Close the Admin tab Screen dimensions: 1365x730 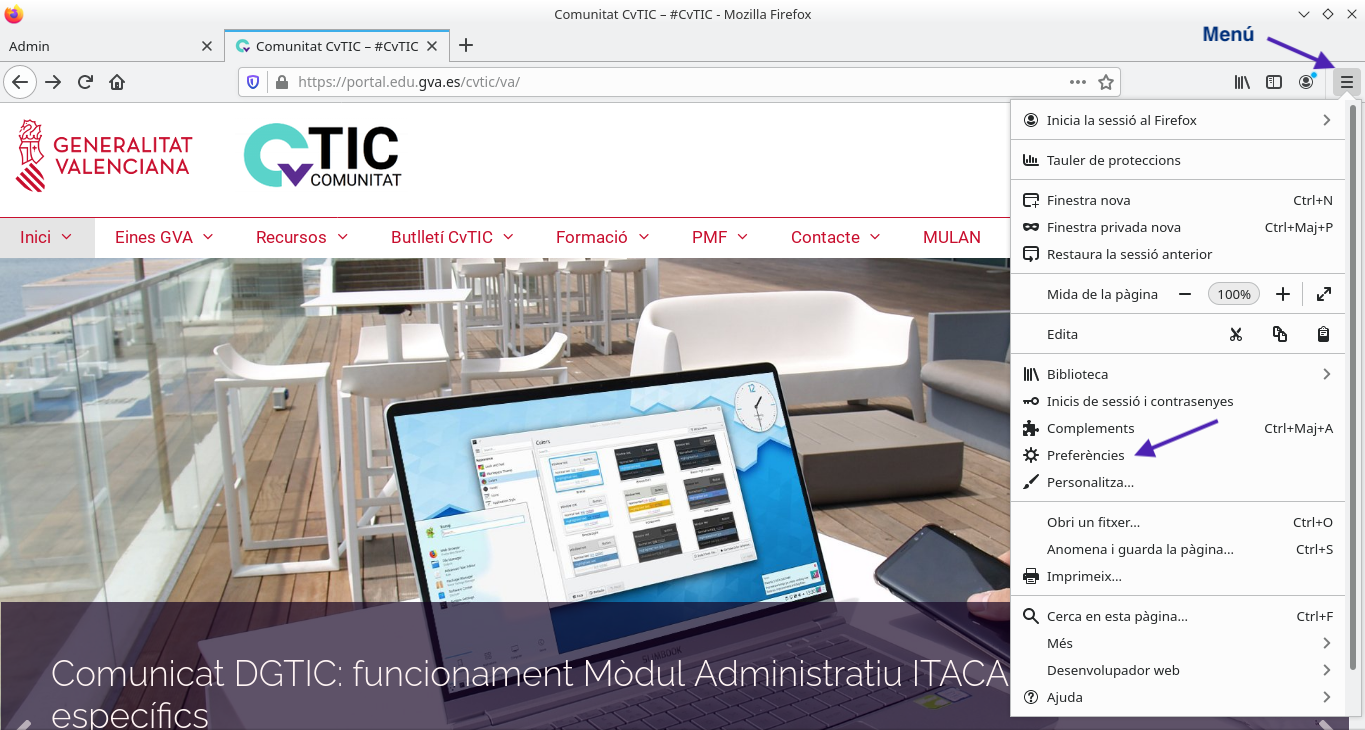point(207,46)
